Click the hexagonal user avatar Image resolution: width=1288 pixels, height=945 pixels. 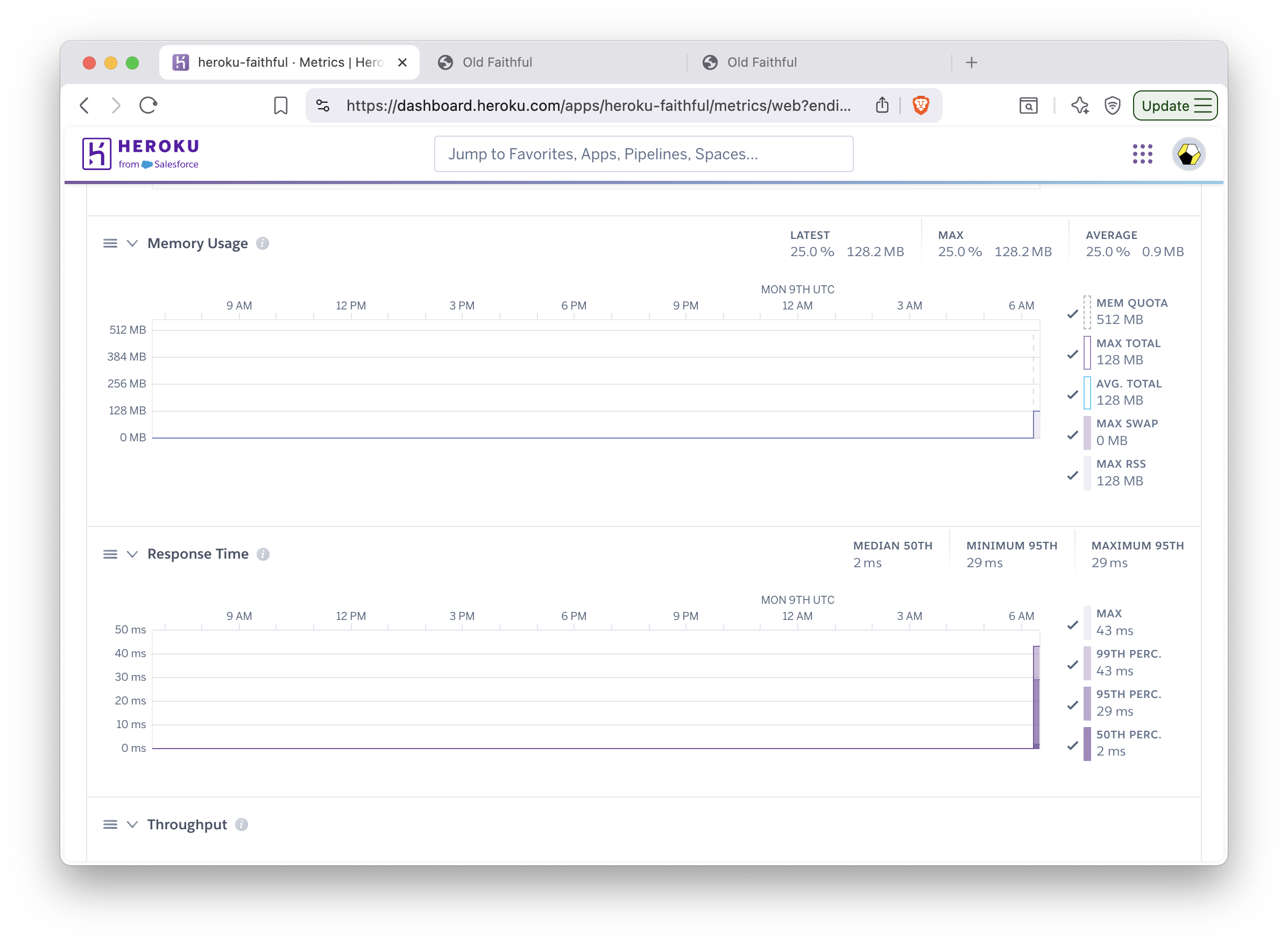pyautogui.click(x=1189, y=153)
